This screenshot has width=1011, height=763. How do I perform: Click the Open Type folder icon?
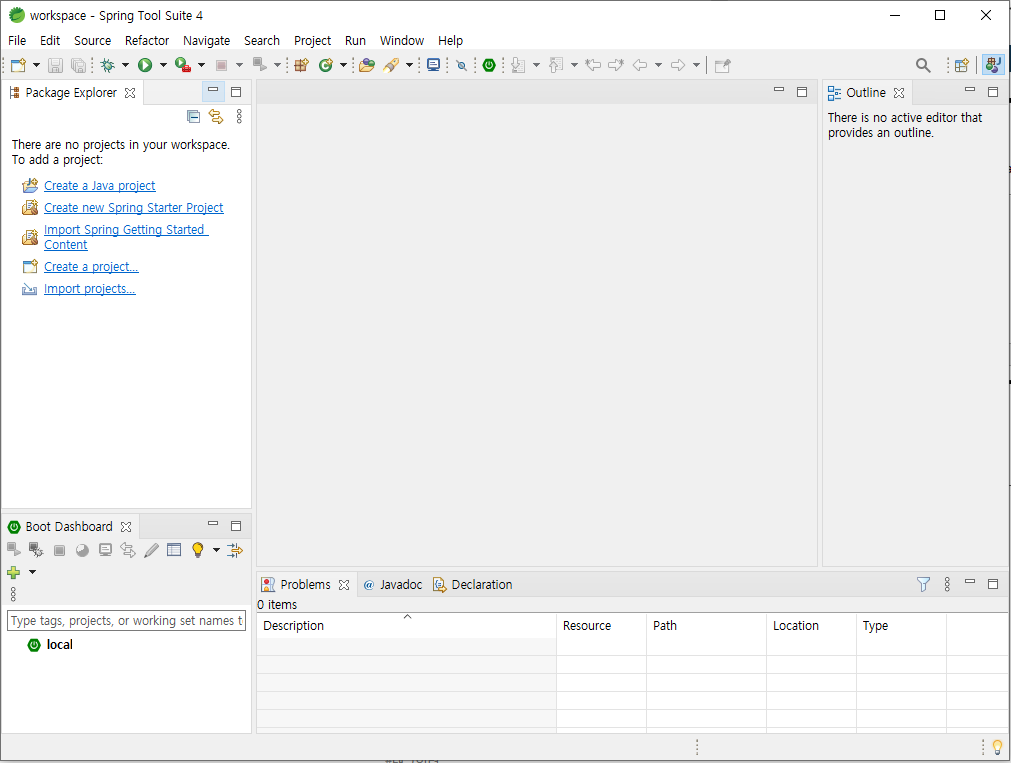point(367,65)
